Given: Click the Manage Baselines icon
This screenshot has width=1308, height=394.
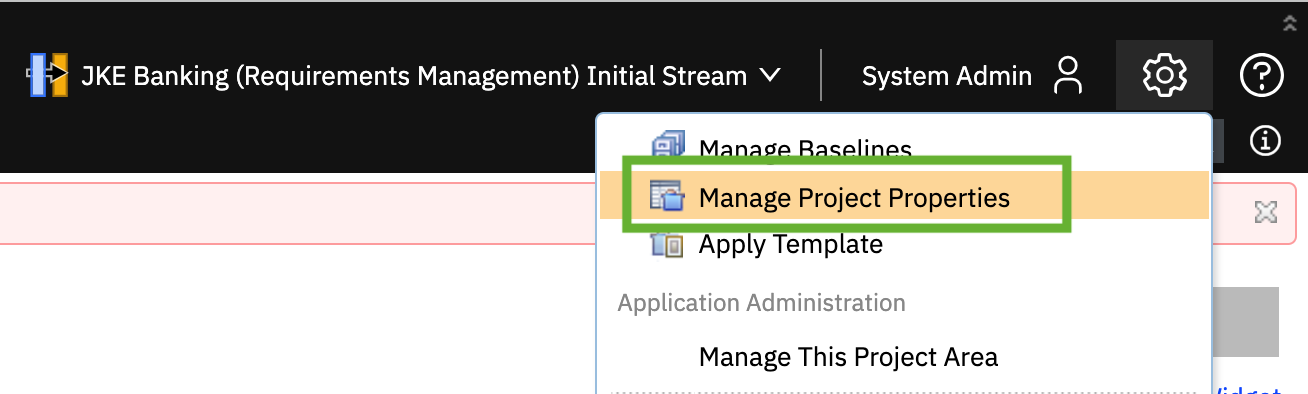Looking at the screenshot, I should click(667, 145).
